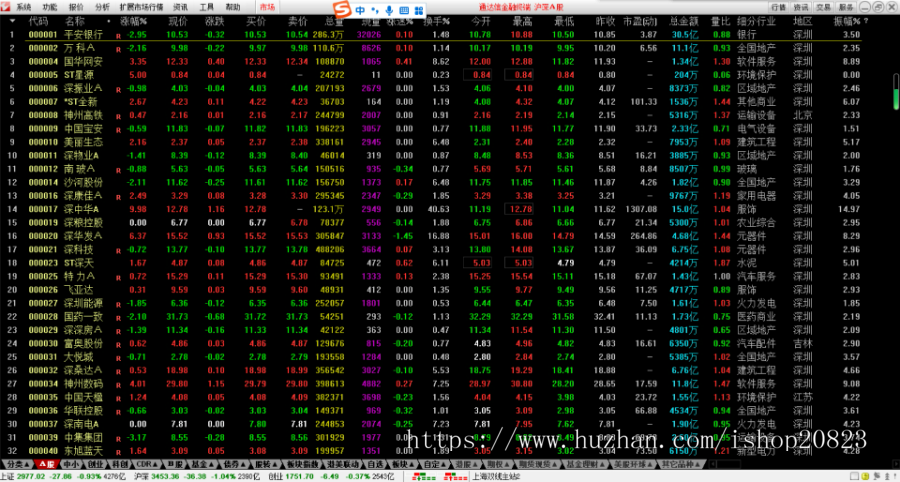Image resolution: width=900 pixels, height=482 pixels.
Task: Switch to the 中小 bottom tab
Action: click(x=72, y=464)
